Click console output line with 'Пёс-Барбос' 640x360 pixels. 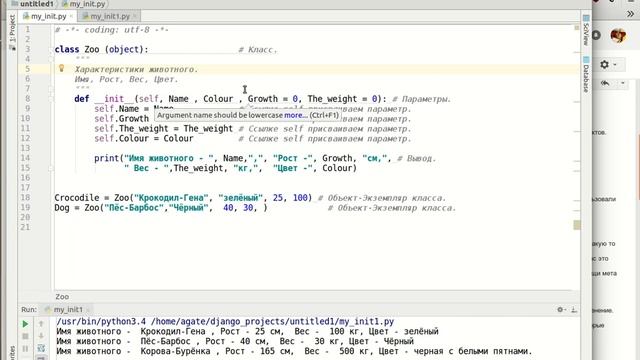point(235,341)
